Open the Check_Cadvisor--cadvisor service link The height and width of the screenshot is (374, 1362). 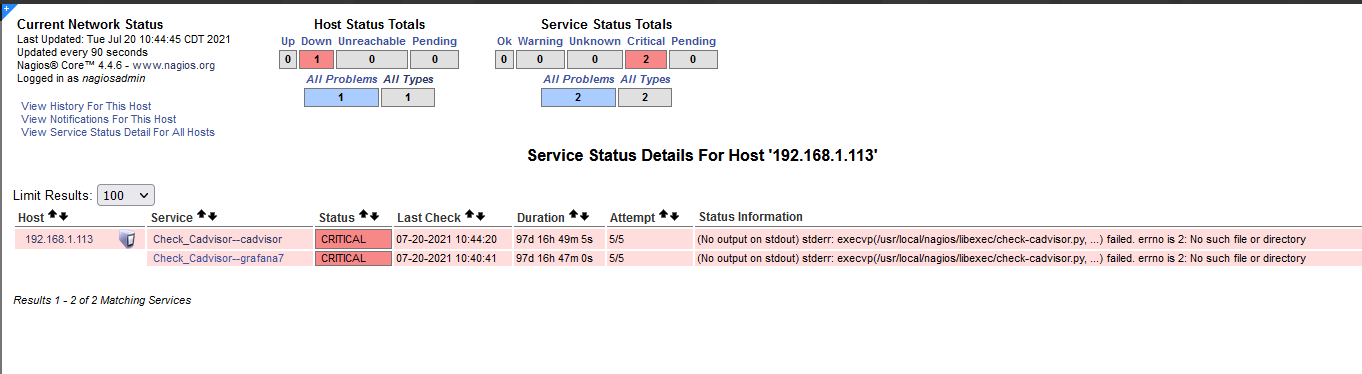coord(217,239)
